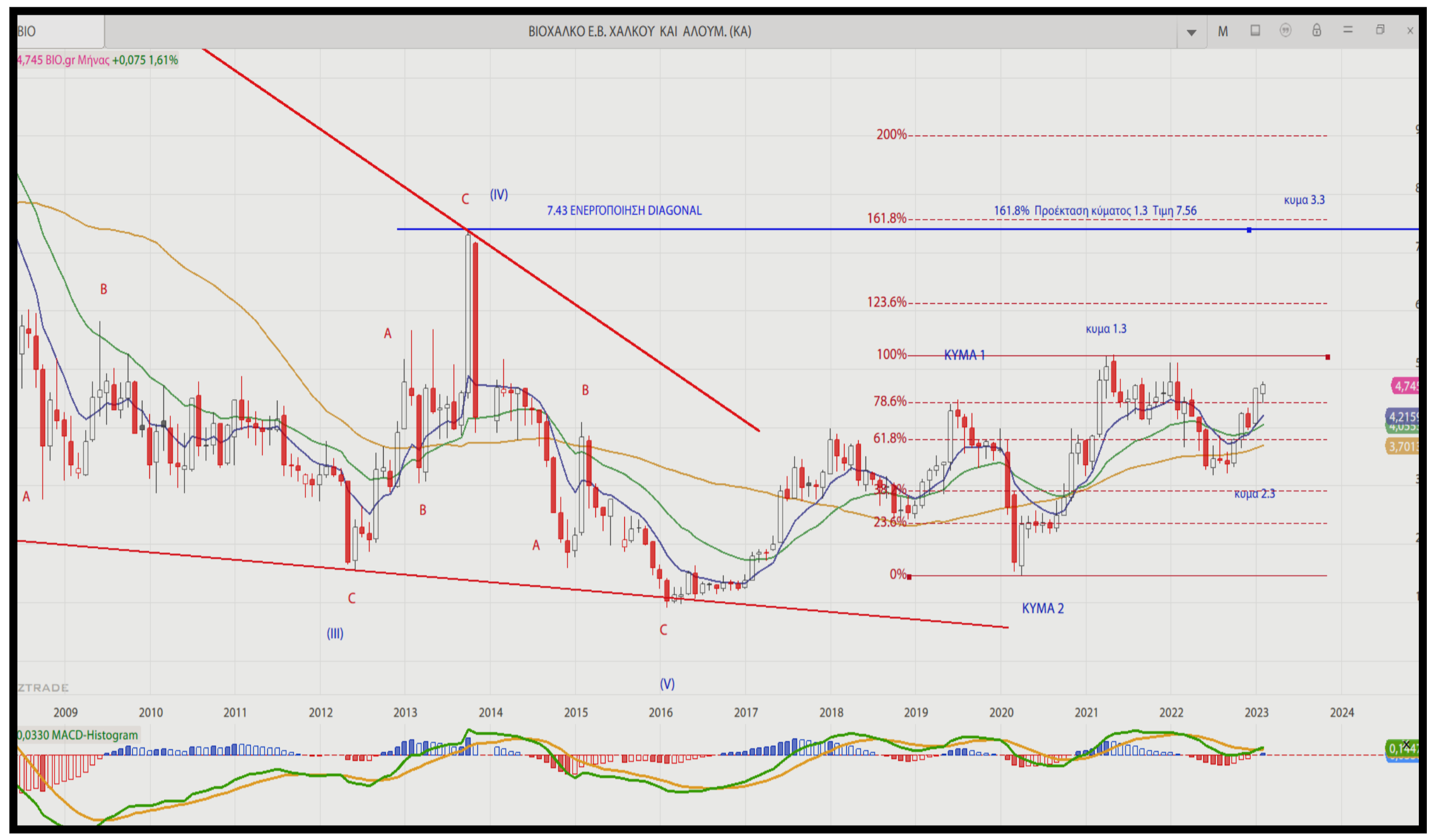Click the '23.6%' Fibonacci level label

pos(889,521)
